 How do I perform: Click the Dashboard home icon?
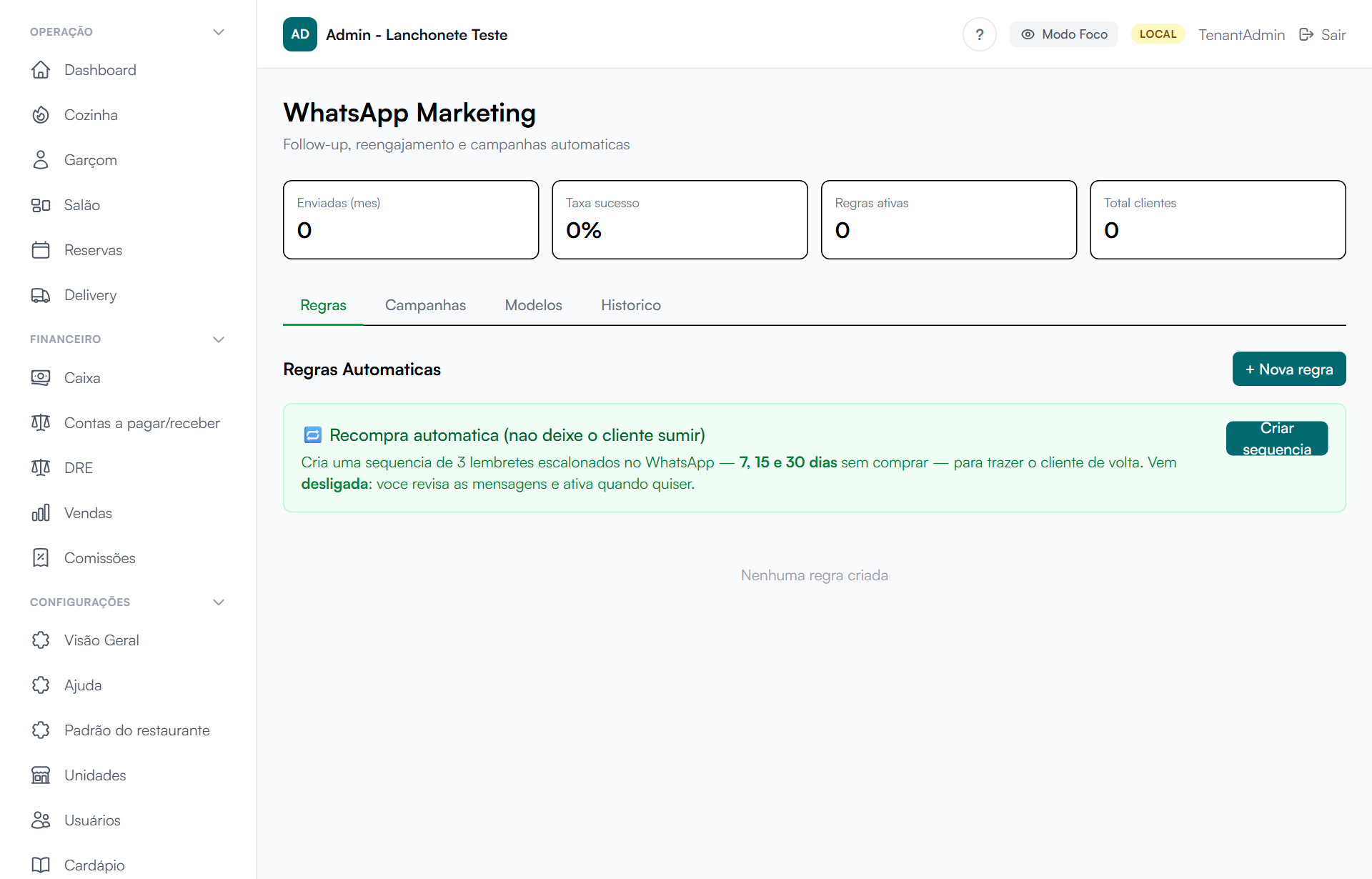(41, 70)
